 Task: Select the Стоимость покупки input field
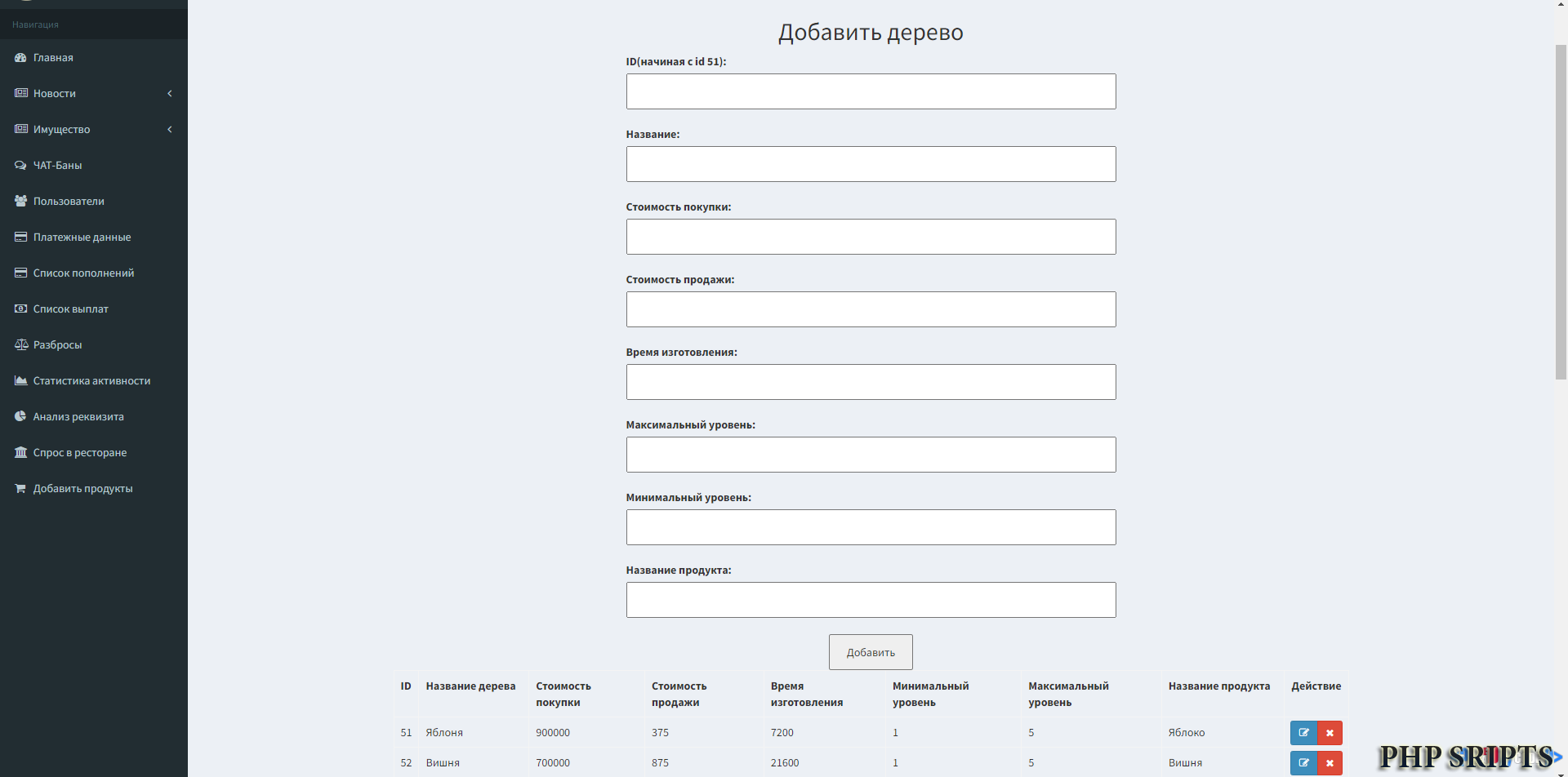click(x=871, y=237)
